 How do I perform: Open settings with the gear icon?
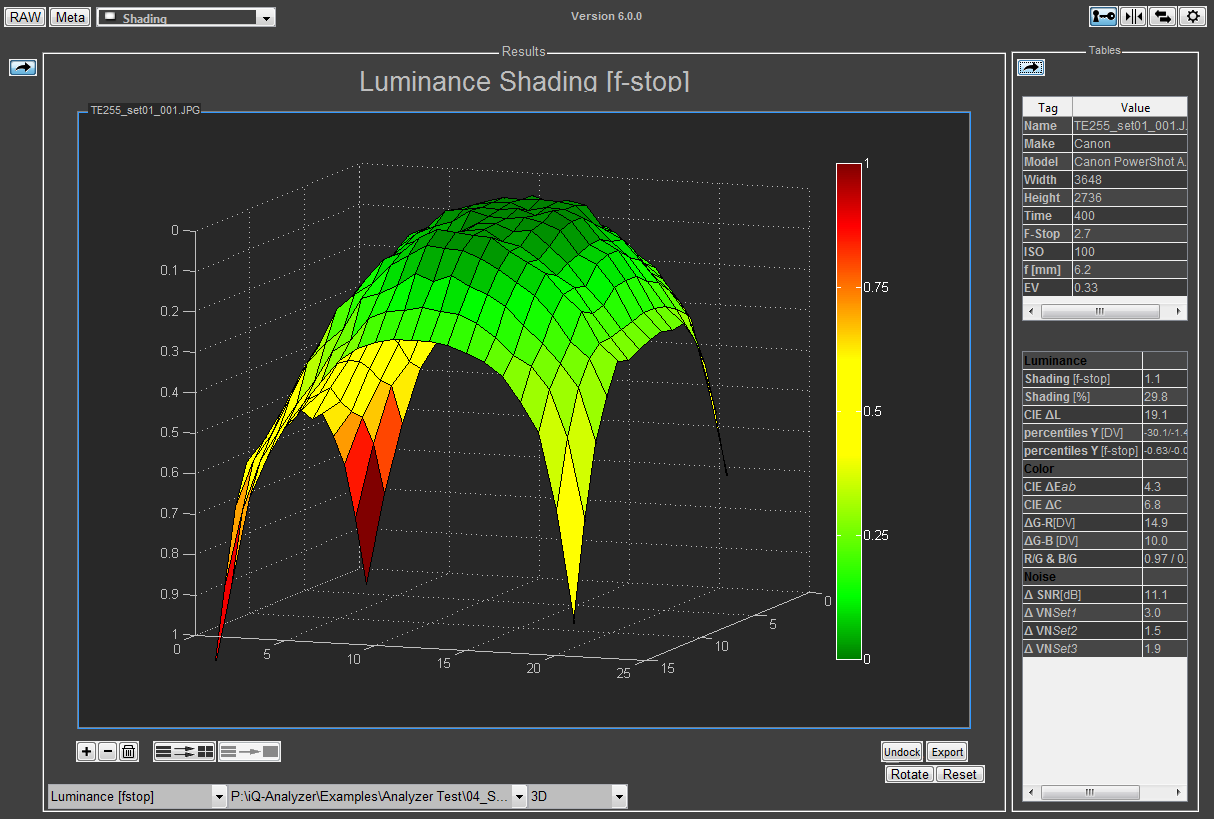pyautogui.click(x=1192, y=16)
